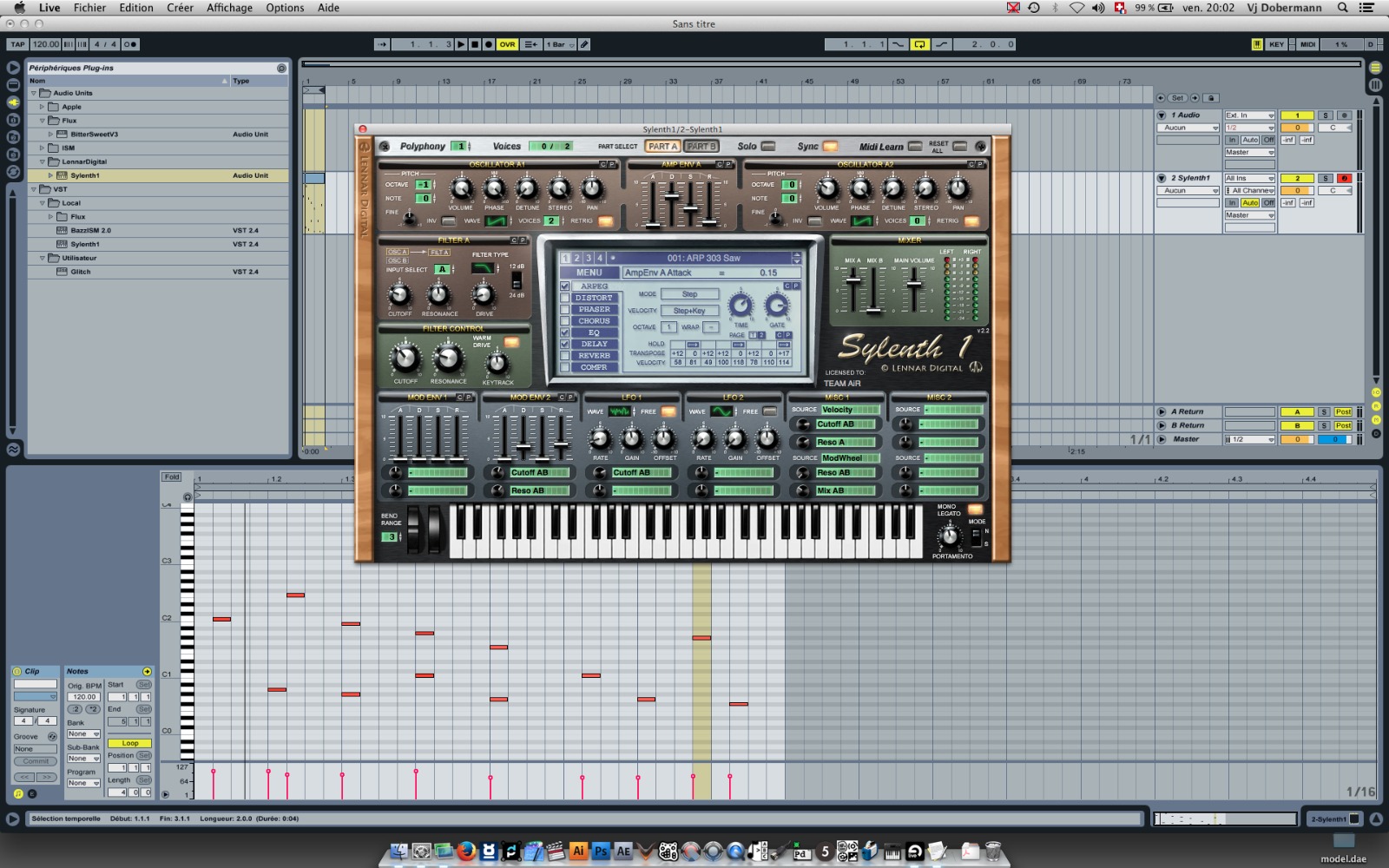Select the Plug-in Devices browser icon
Screen dimensions: 1389x868
(13, 102)
